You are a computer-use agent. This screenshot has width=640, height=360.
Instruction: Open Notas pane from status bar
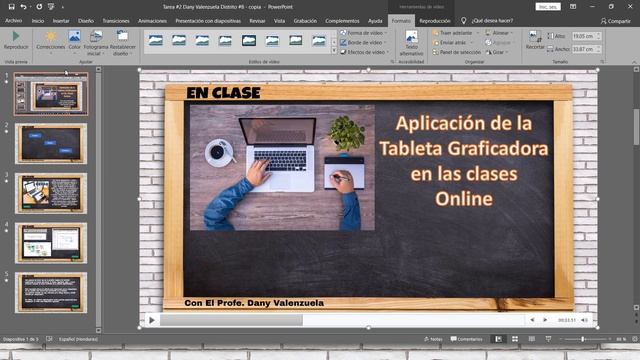point(433,339)
